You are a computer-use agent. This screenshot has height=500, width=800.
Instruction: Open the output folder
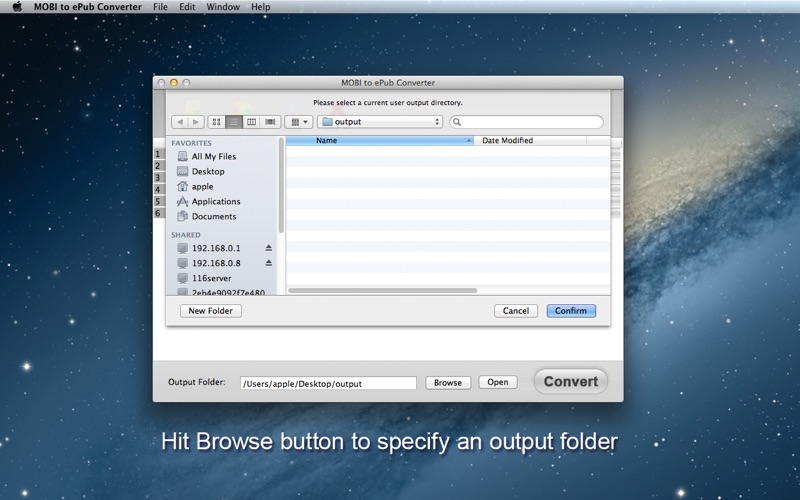coord(497,382)
